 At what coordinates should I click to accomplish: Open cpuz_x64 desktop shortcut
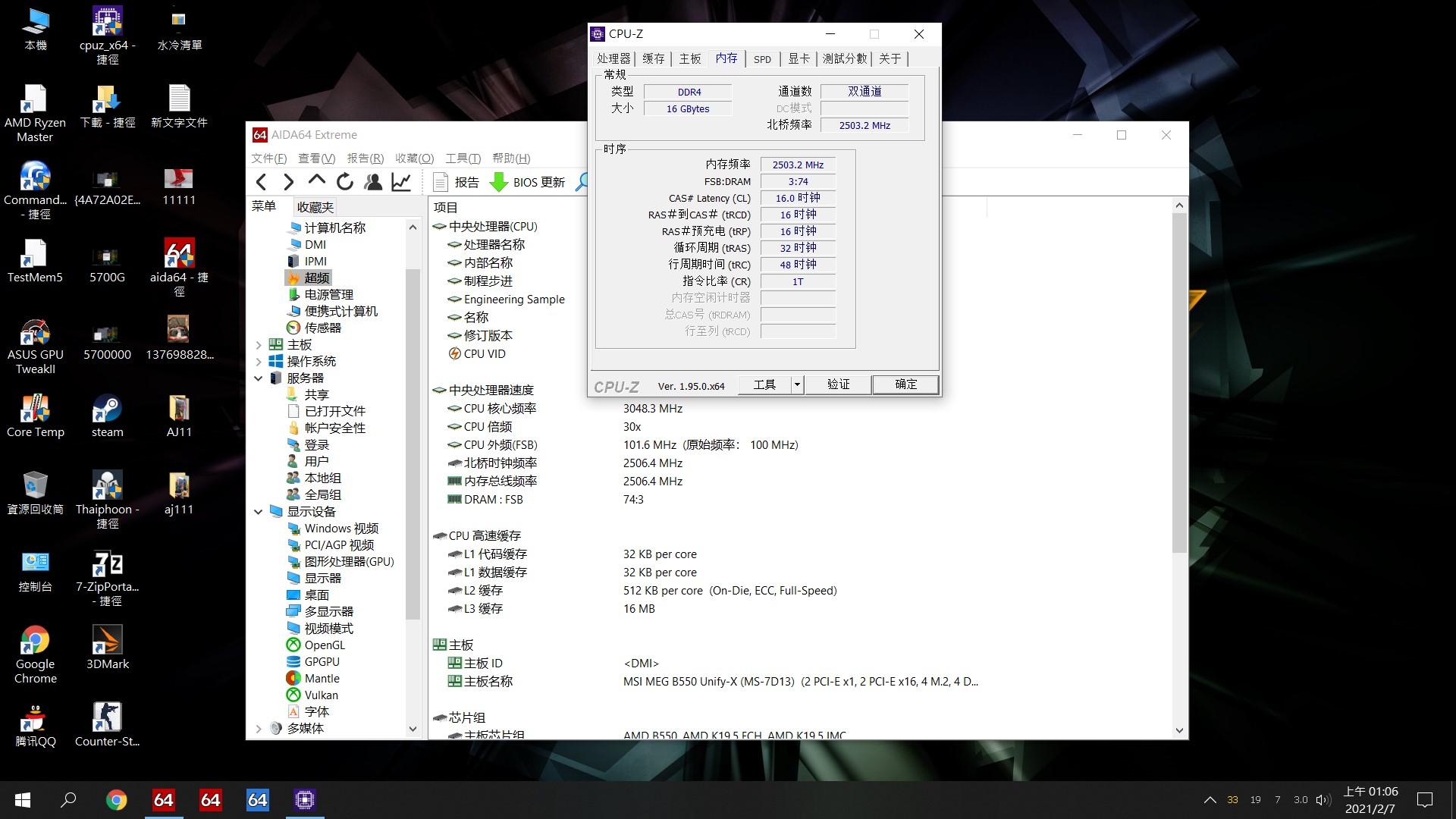(107, 36)
